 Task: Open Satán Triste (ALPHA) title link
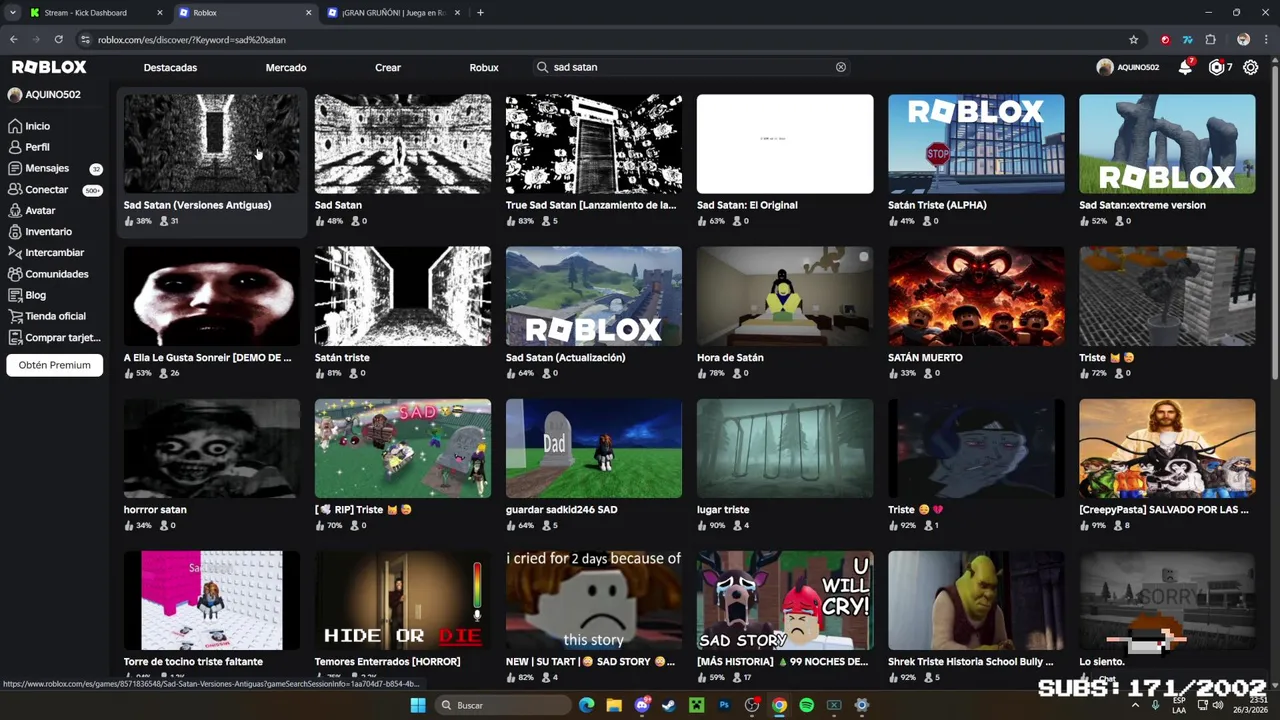pyautogui.click(x=937, y=205)
